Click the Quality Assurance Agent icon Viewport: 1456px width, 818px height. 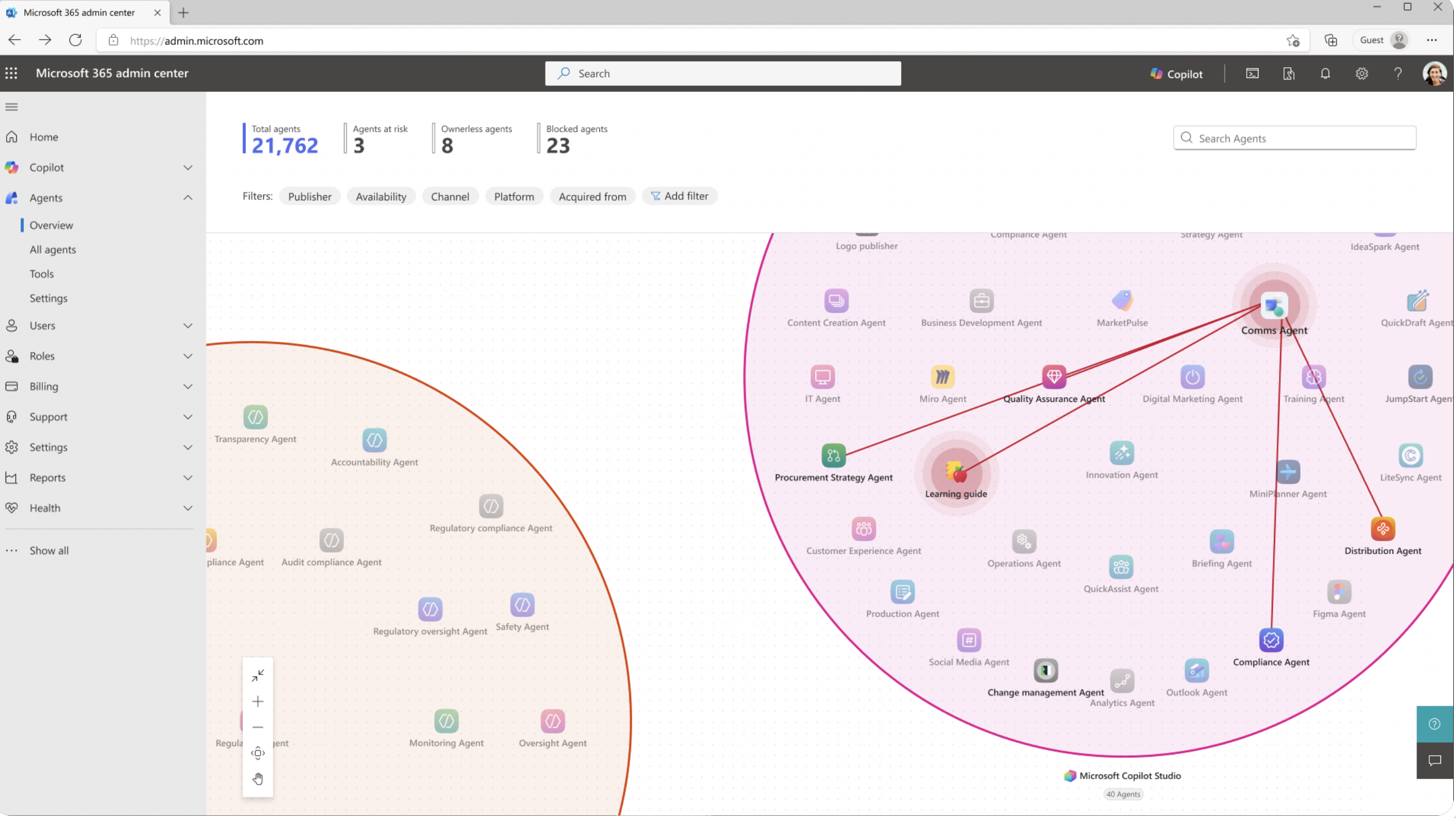(x=1054, y=377)
